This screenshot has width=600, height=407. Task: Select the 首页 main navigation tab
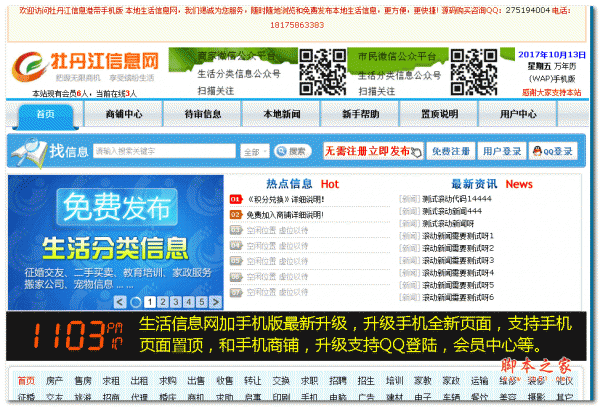[45, 115]
